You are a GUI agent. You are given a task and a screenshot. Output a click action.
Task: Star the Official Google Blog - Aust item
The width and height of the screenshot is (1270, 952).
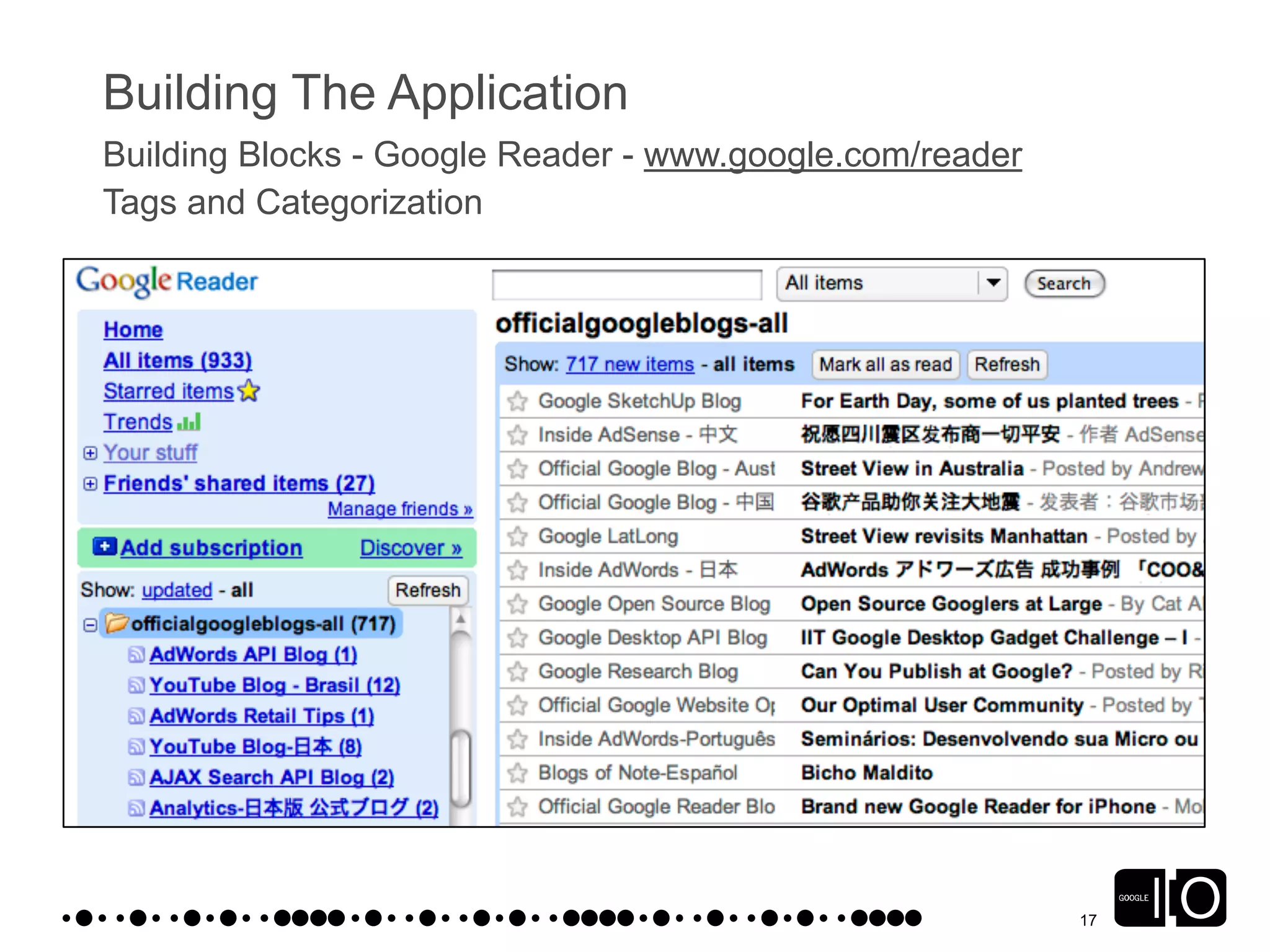517,469
